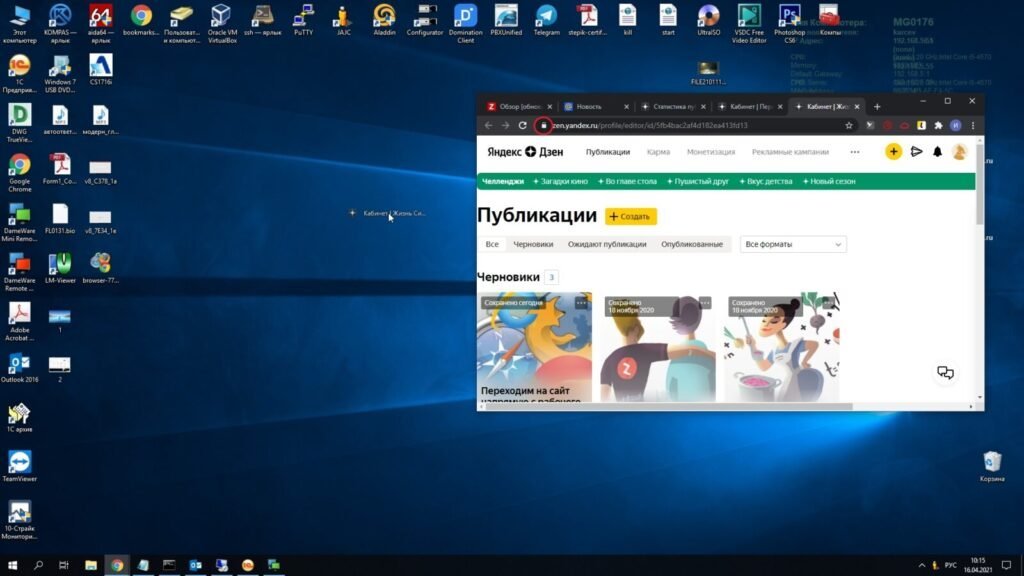Open the paper plane icon in Zen header
The width and height of the screenshot is (1024, 576).
tap(916, 152)
